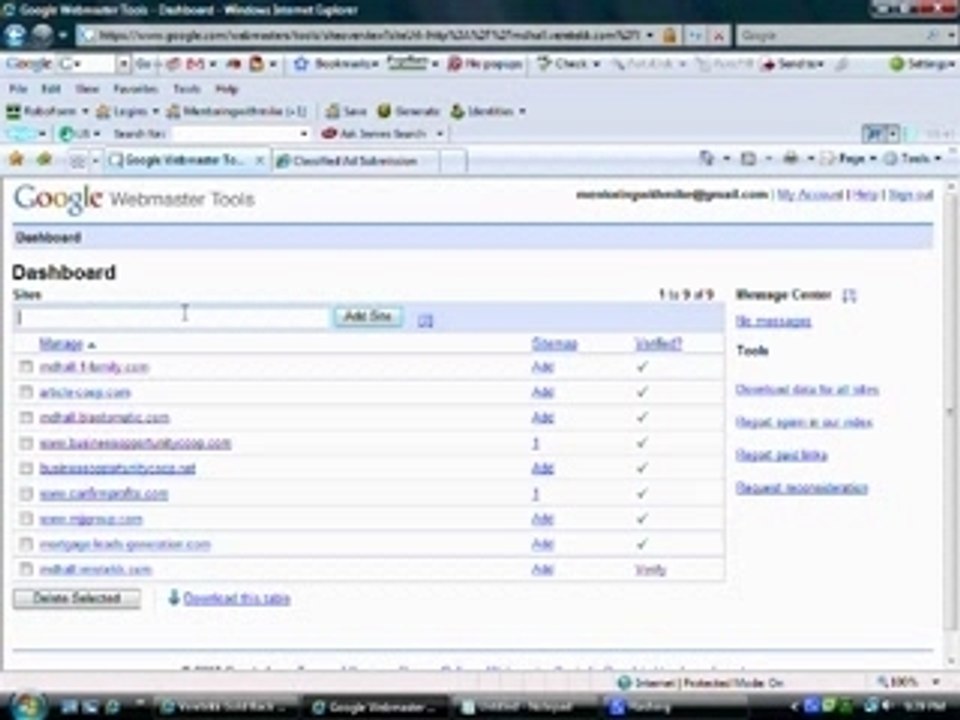
Task: Tick the checkbox for businessopportunitycoop.net
Action: (x=26, y=468)
